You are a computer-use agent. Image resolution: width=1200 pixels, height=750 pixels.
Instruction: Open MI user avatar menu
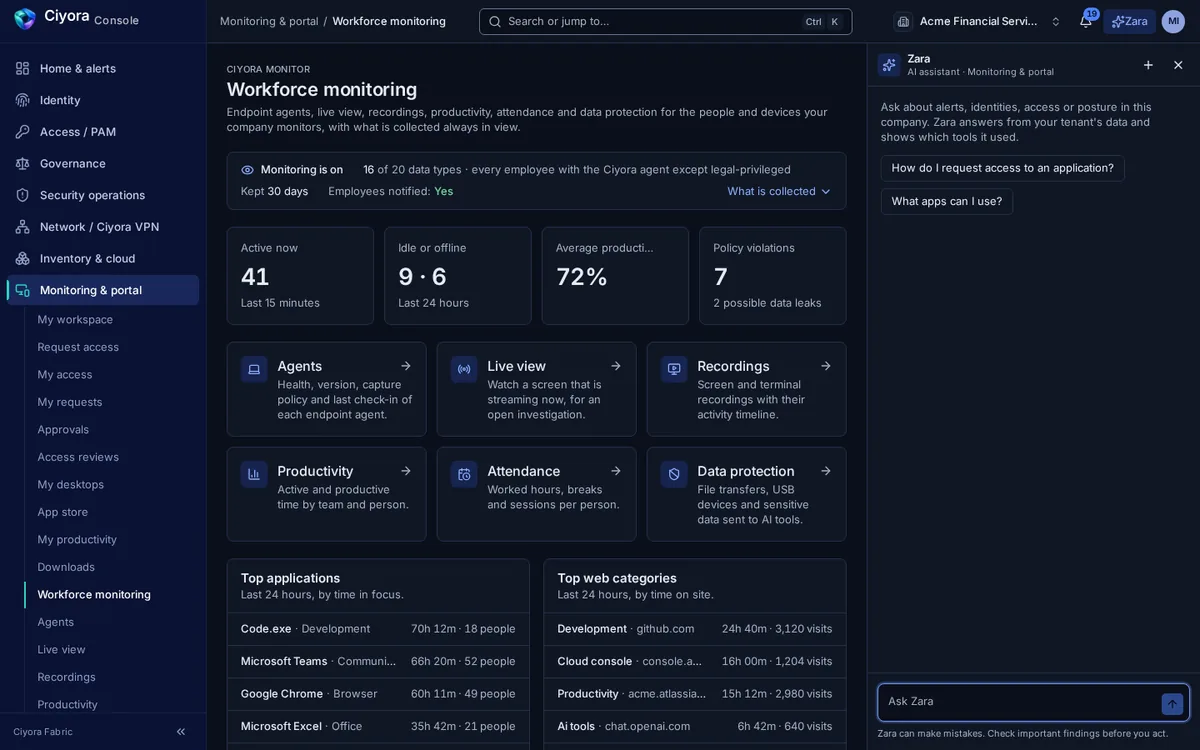pyautogui.click(x=1173, y=21)
